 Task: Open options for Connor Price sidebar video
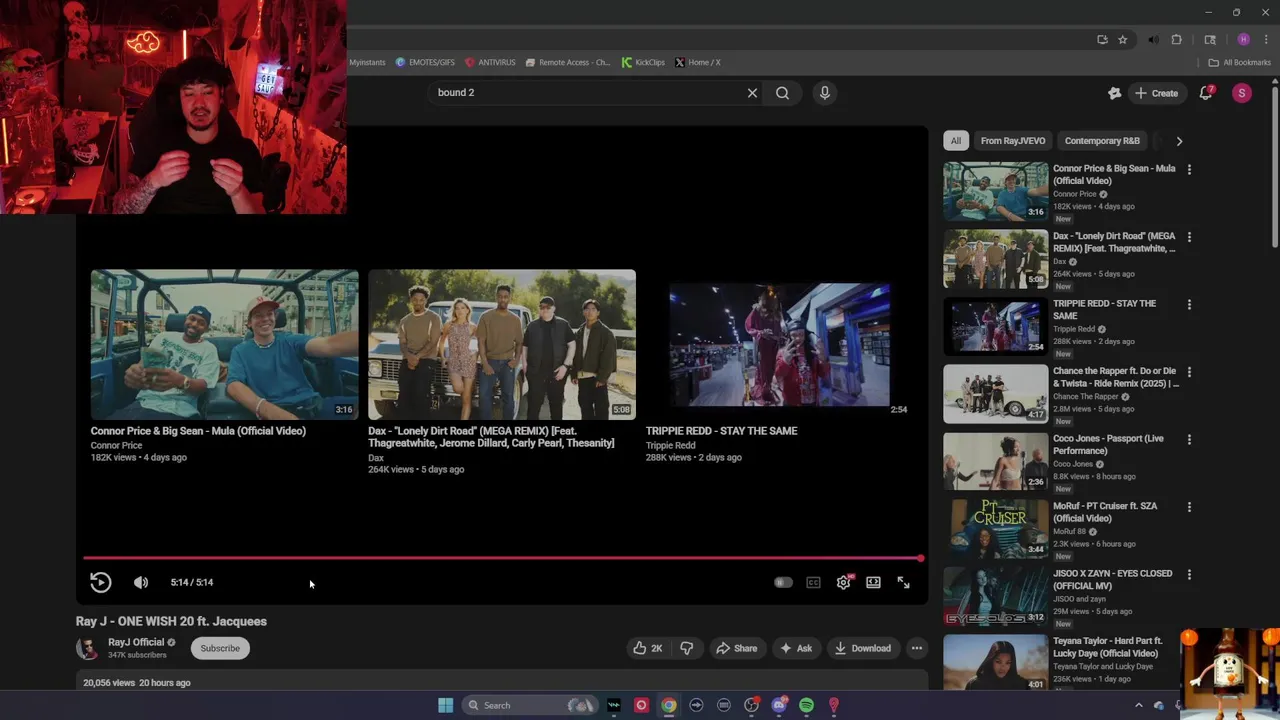point(1189,170)
